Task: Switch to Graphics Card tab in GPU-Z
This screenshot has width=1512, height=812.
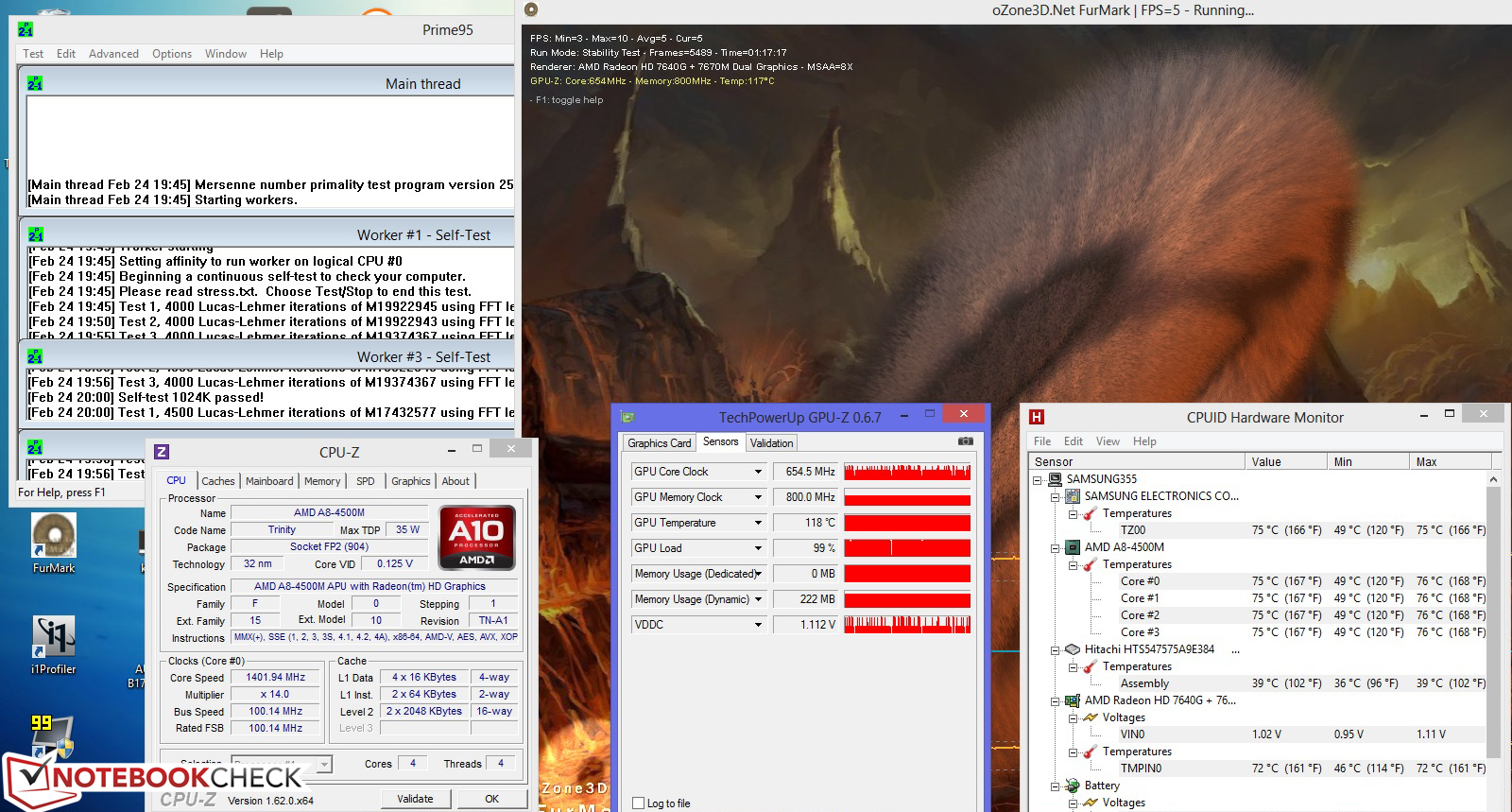Action: (660, 442)
